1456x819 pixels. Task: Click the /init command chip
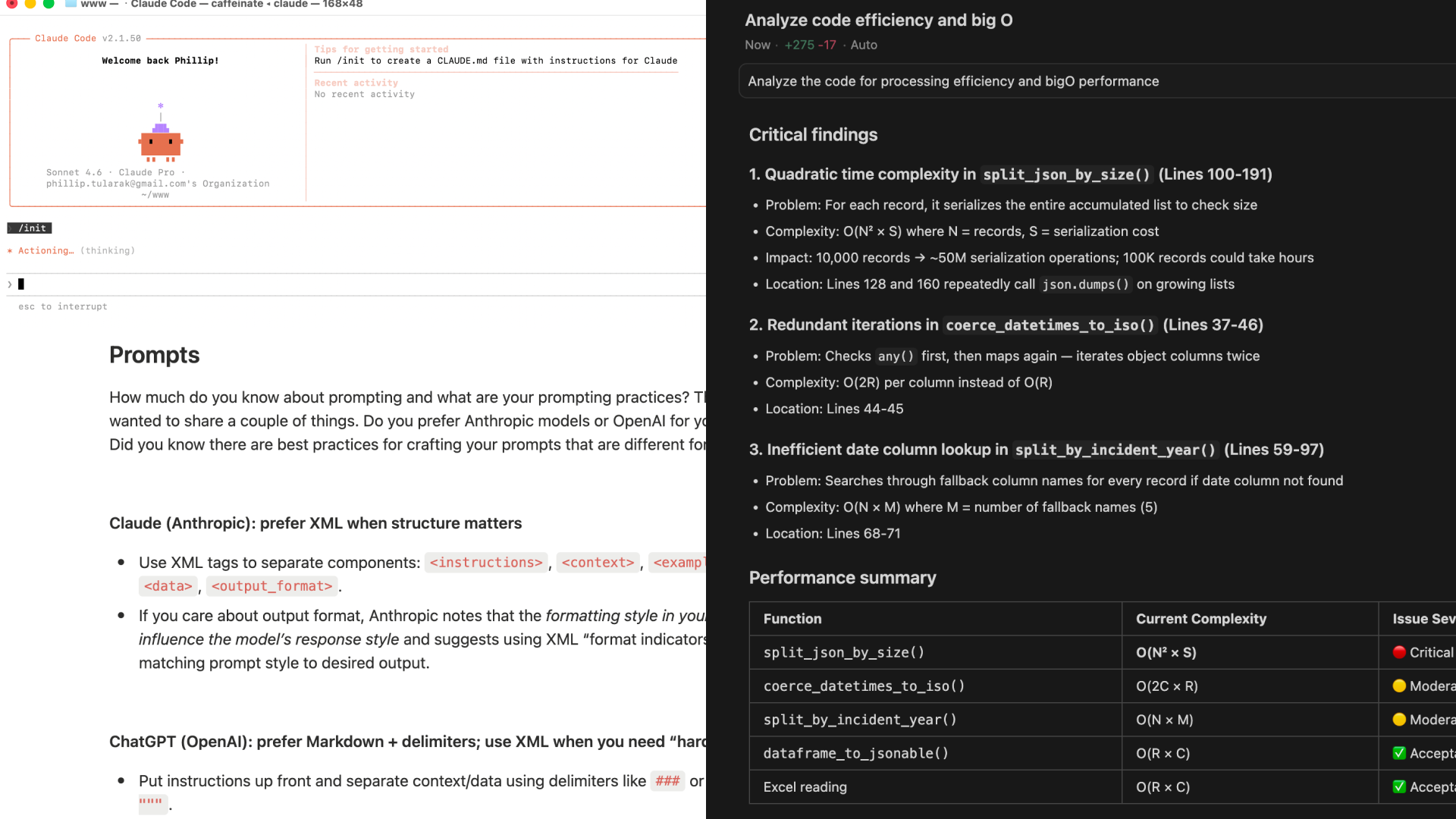pyautogui.click(x=30, y=228)
